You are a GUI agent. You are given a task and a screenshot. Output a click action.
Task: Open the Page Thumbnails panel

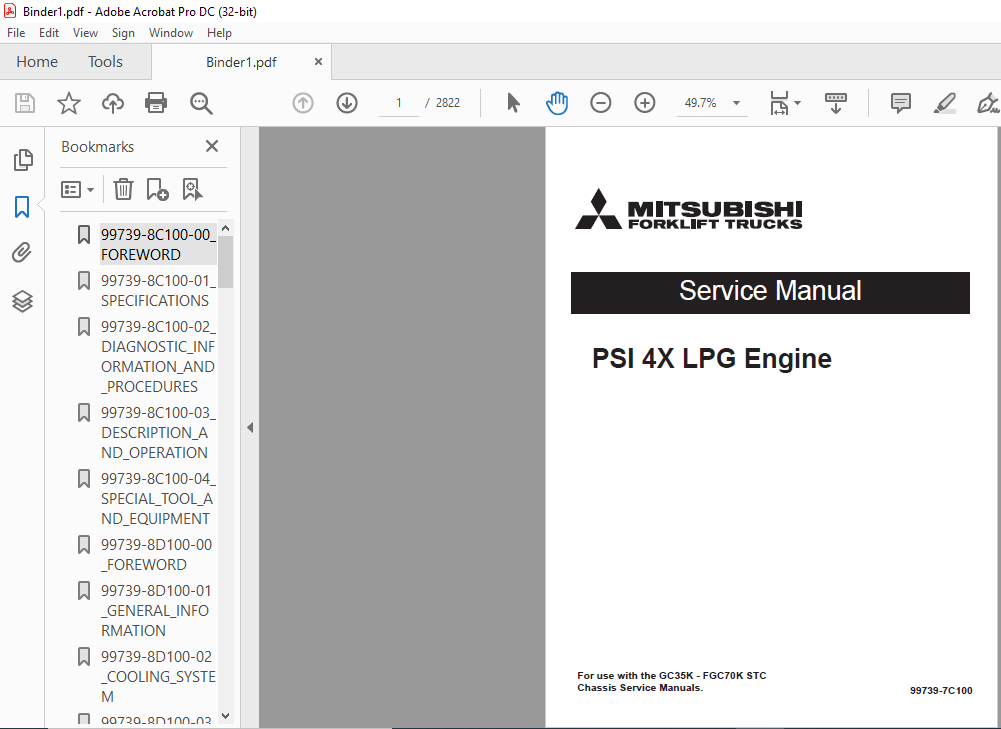click(x=22, y=160)
